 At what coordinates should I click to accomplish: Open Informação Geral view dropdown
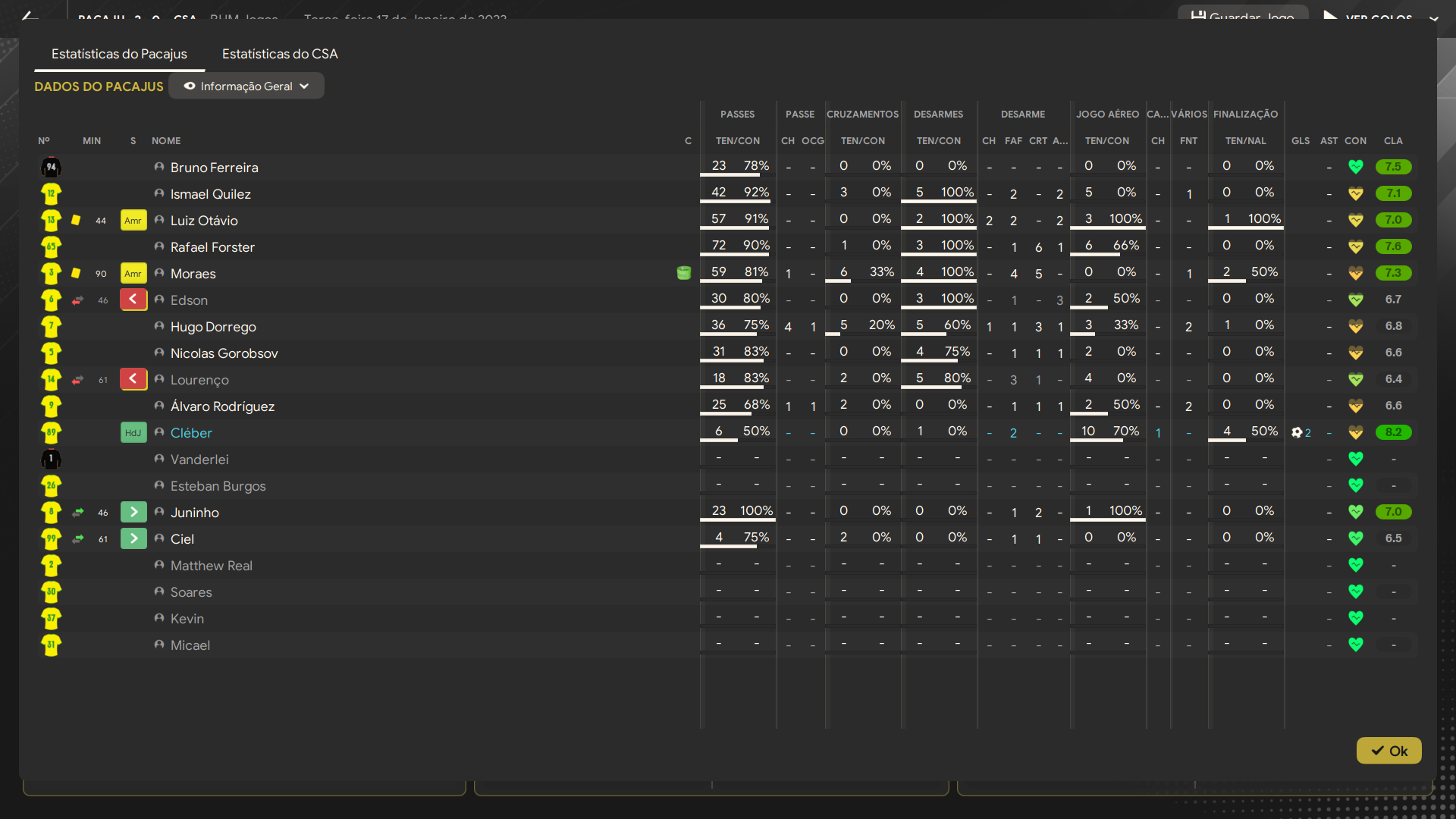(246, 86)
